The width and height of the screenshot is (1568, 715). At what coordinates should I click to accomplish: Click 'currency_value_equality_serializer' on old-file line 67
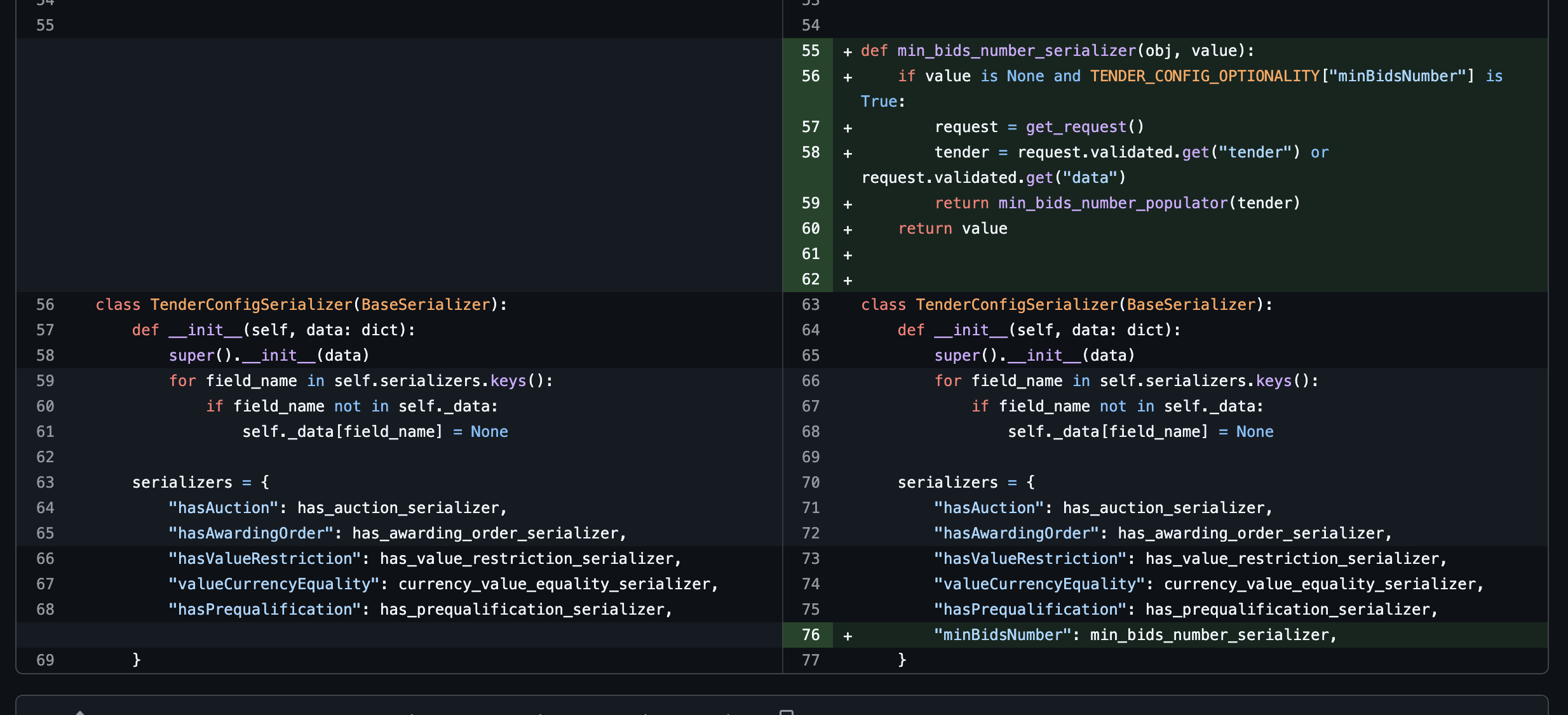point(554,584)
